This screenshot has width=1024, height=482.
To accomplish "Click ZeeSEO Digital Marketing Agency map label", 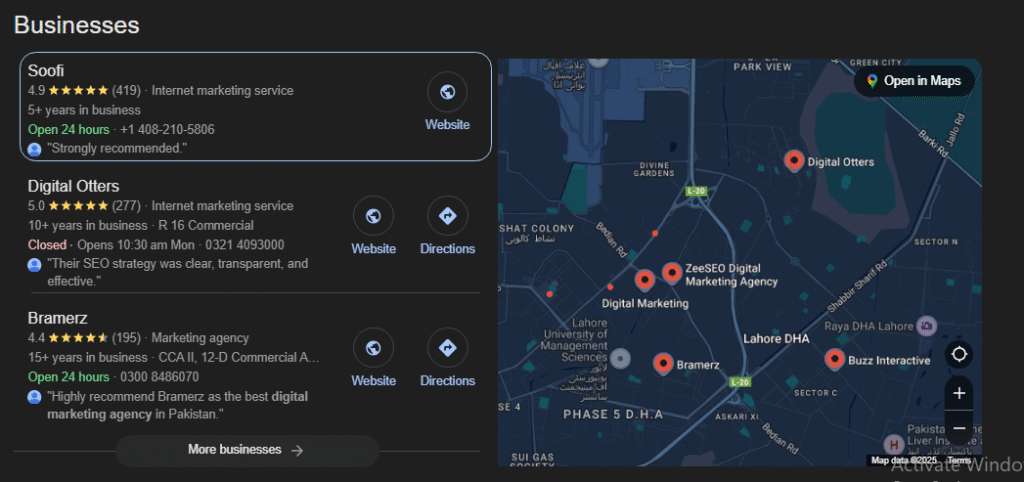I will [x=731, y=275].
